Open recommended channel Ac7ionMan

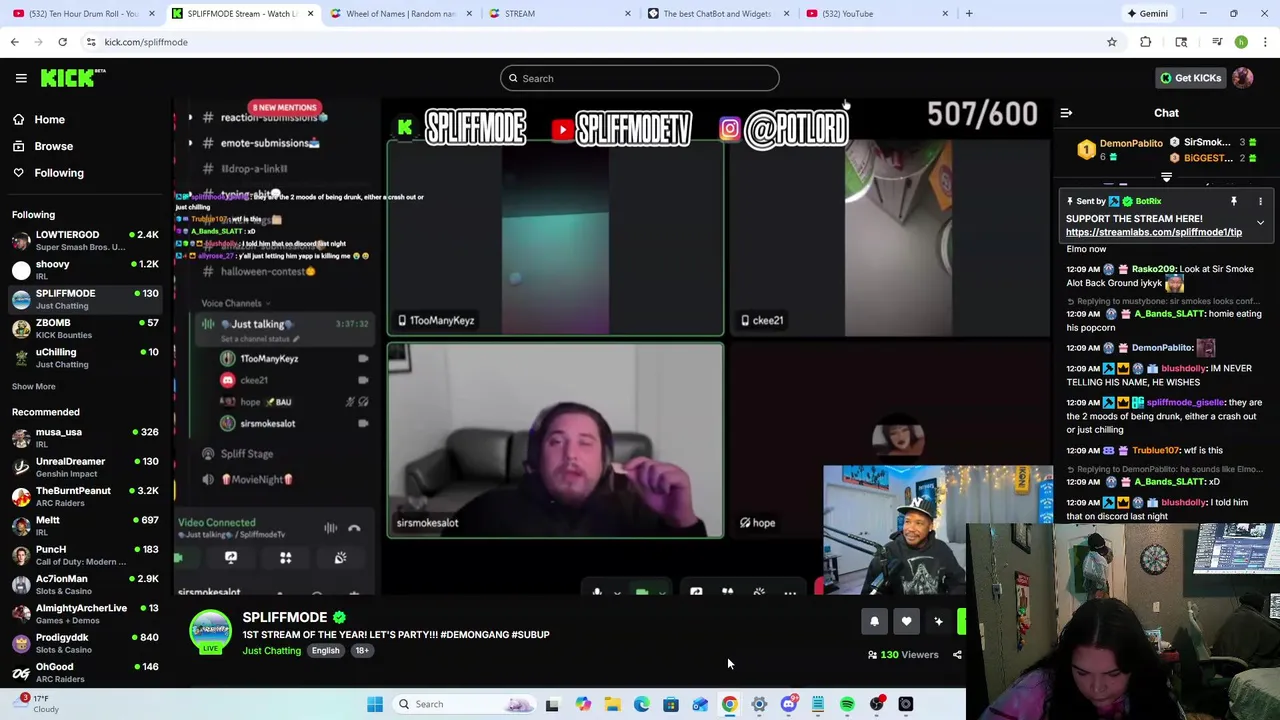84,584
